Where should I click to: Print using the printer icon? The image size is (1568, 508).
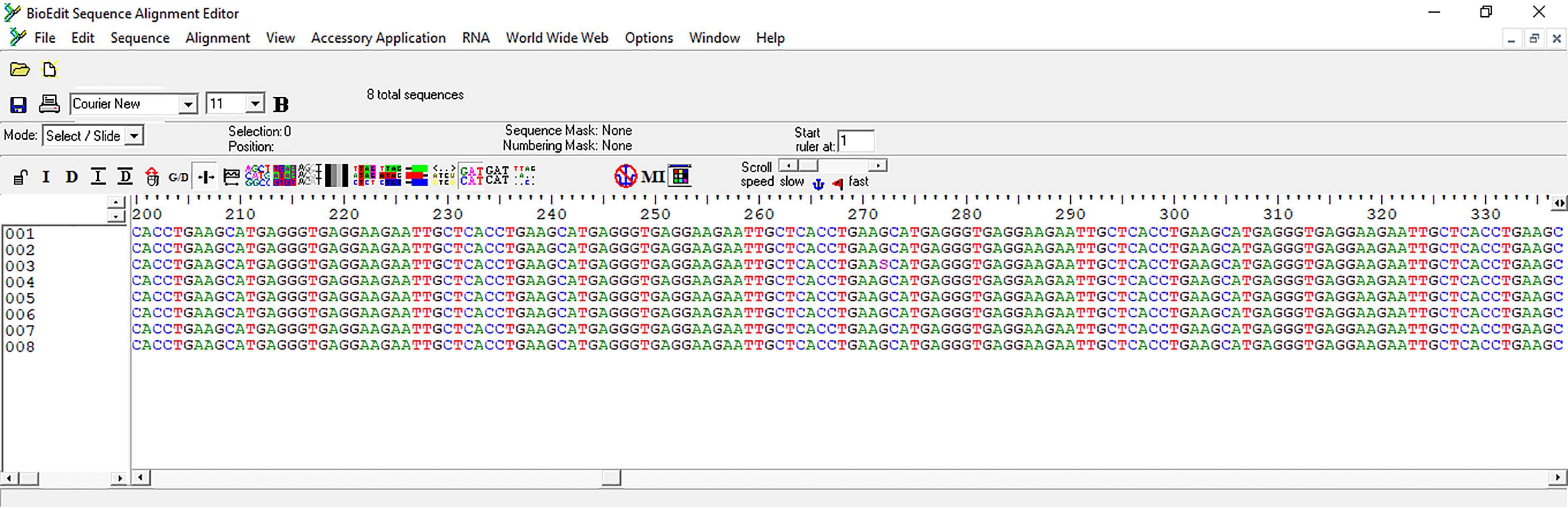coord(49,104)
